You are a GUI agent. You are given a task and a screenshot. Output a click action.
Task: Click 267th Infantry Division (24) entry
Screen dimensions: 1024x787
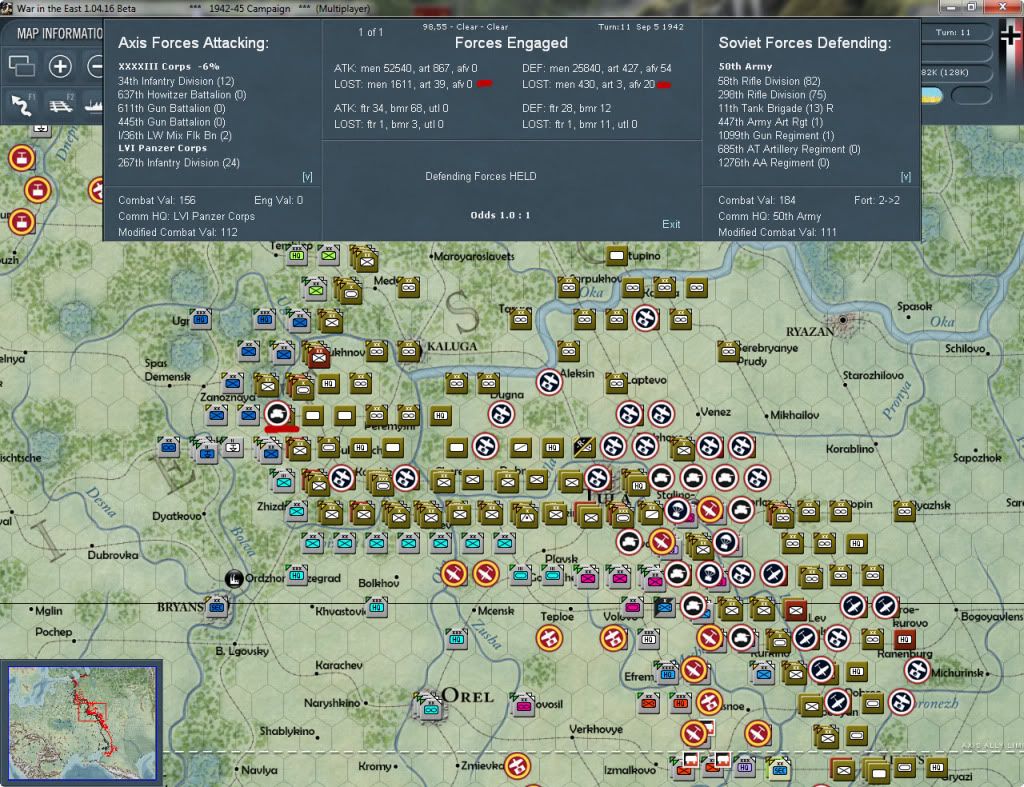point(178,163)
